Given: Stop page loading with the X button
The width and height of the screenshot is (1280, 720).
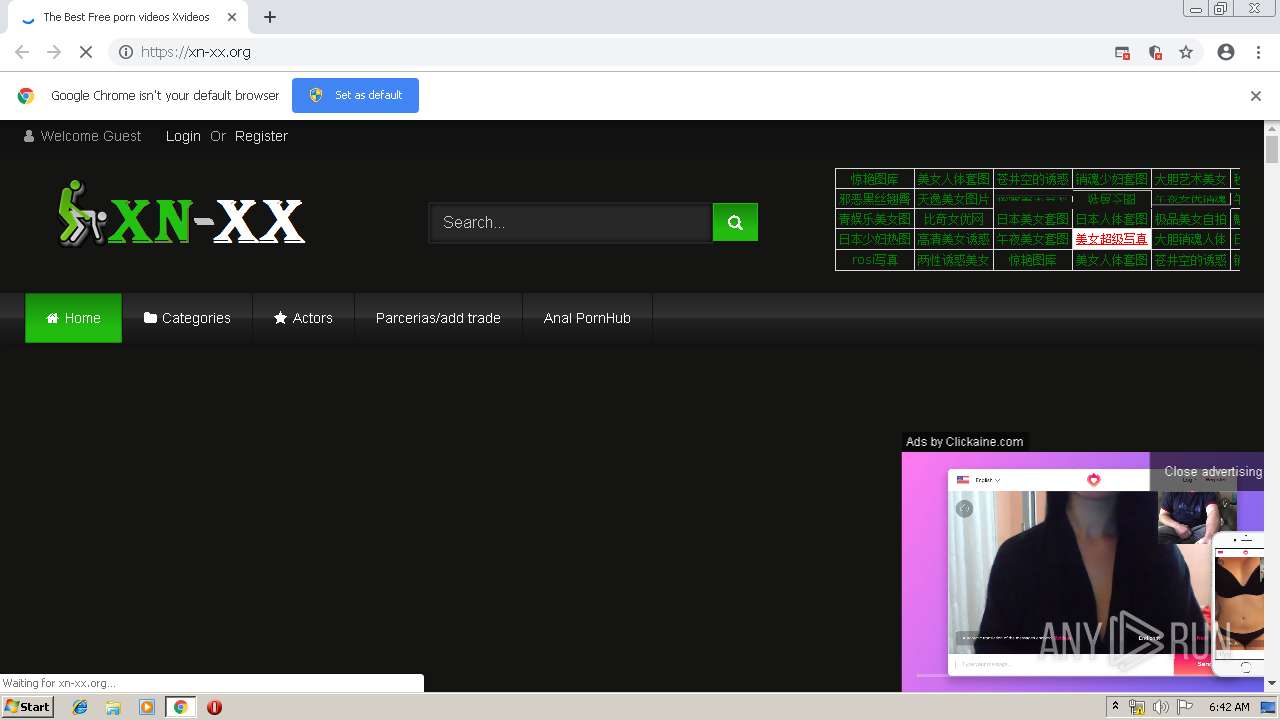Looking at the screenshot, I should click(86, 52).
